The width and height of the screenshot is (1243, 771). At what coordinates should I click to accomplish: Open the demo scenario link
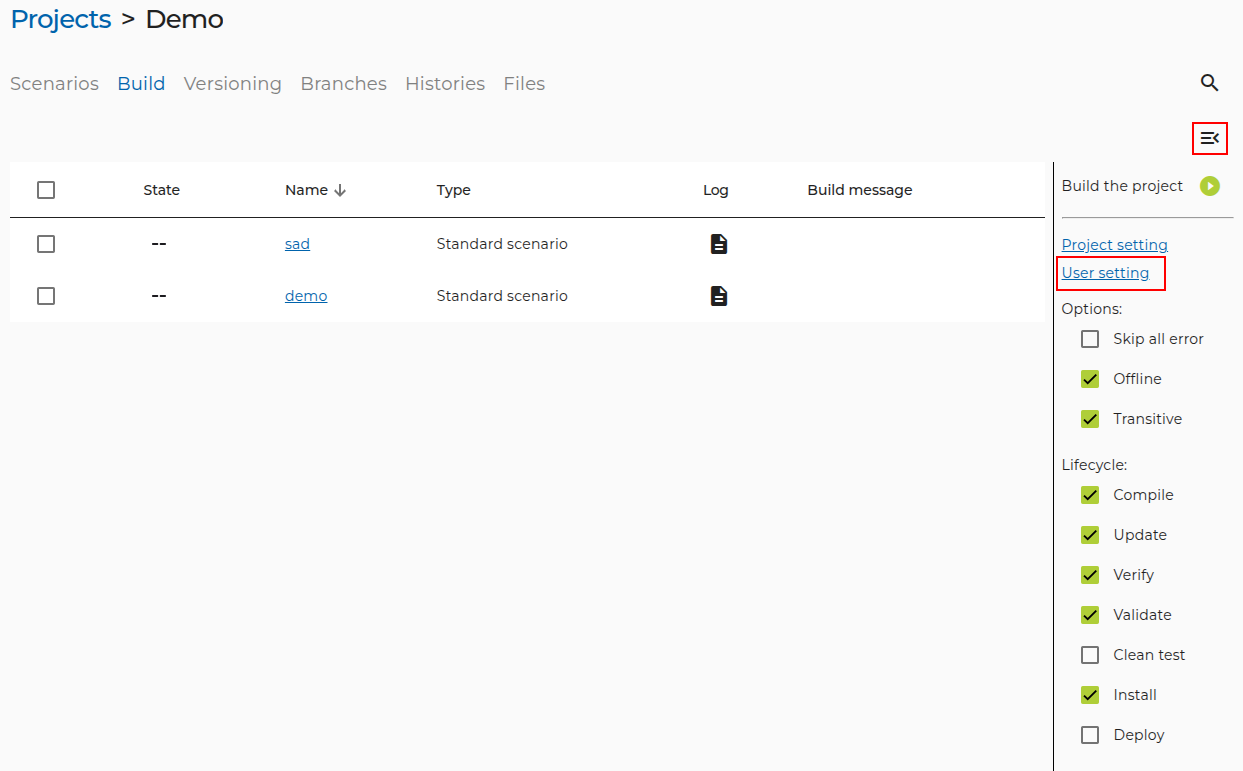pyautogui.click(x=306, y=296)
